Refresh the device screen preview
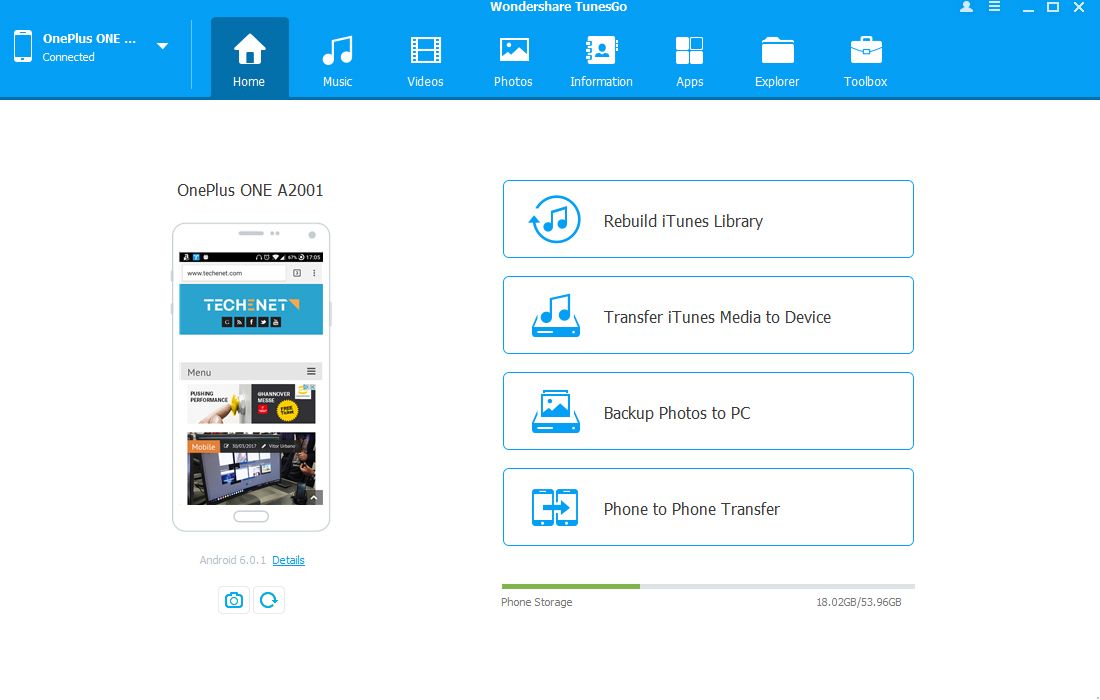 tap(268, 600)
